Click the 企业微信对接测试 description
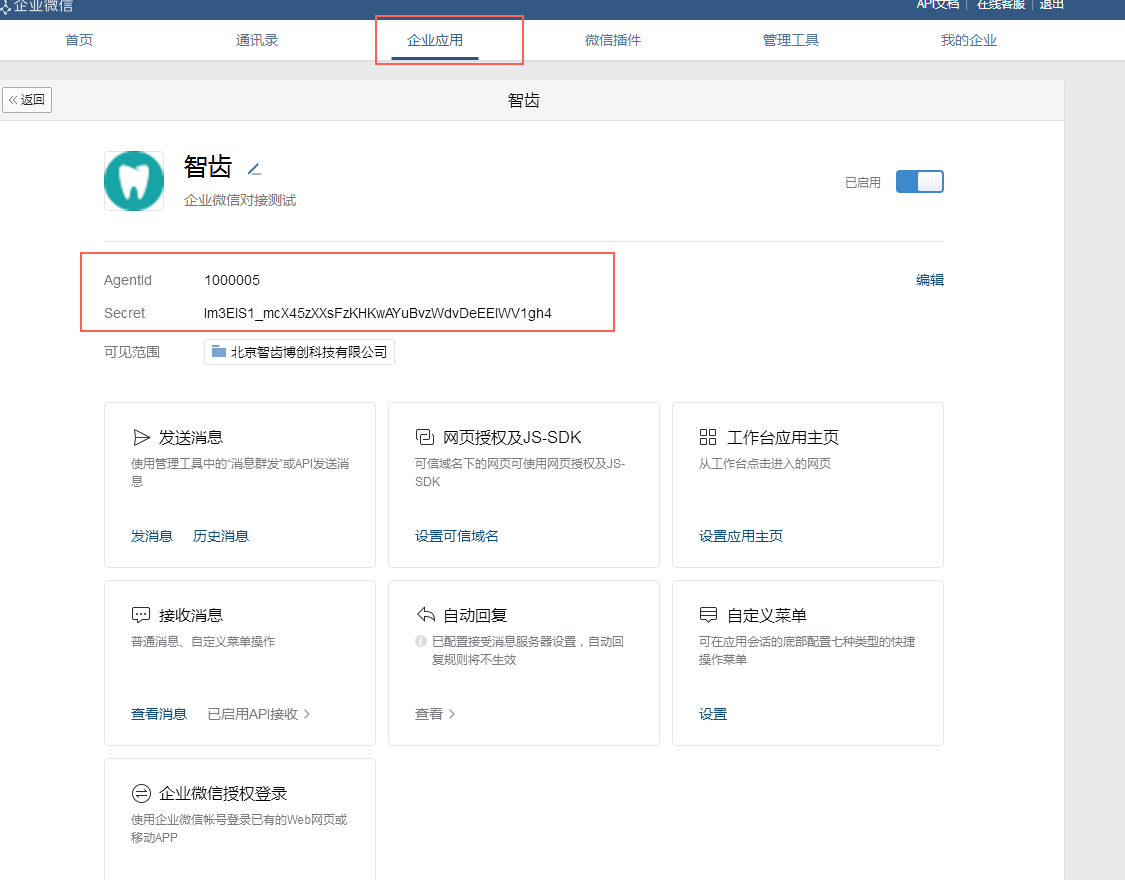Viewport: 1125px width, 880px height. point(240,200)
